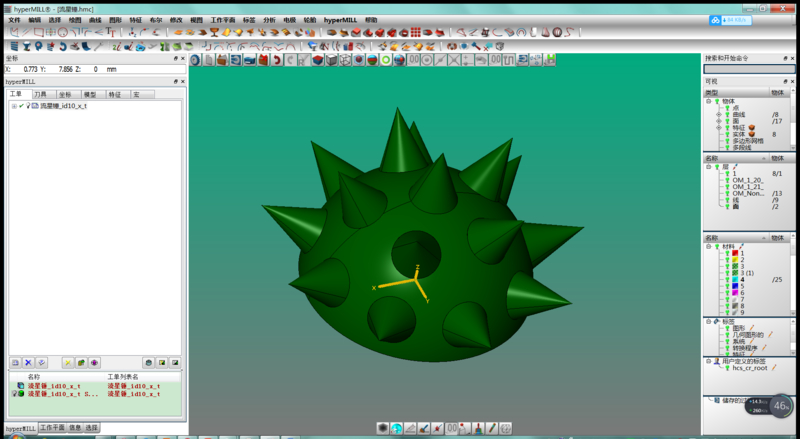Select shaded blue-red cube view mode
The image size is (800, 439).
pyautogui.click(x=318, y=60)
